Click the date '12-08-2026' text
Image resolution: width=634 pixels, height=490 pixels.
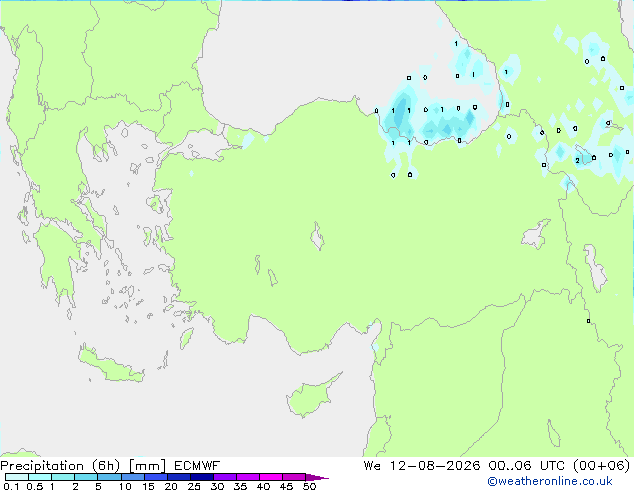[x=435, y=466]
